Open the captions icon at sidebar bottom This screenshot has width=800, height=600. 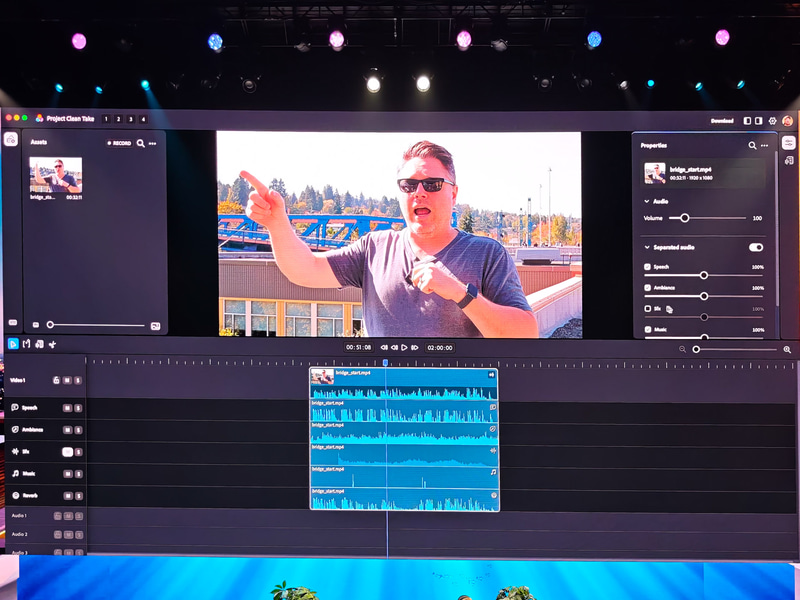click(x=13, y=322)
